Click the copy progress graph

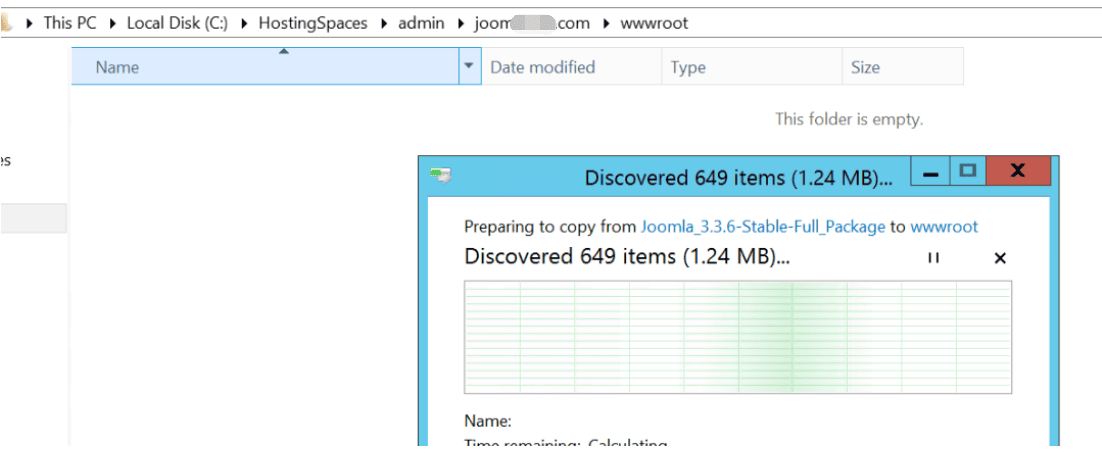(738, 337)
